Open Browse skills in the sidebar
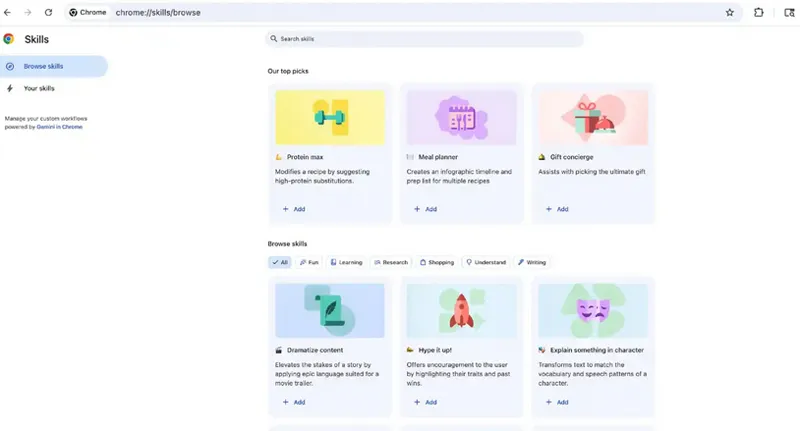Screen dimensions: 800x431 click(54, 66)
